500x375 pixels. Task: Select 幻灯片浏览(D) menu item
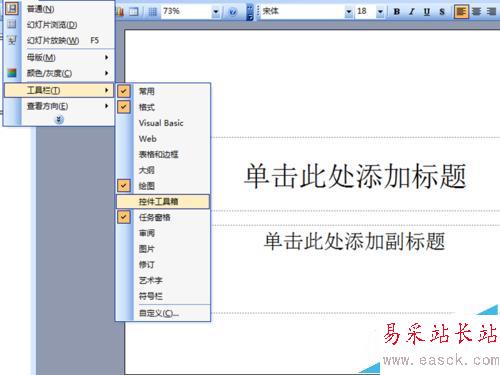tap(59, 25)
